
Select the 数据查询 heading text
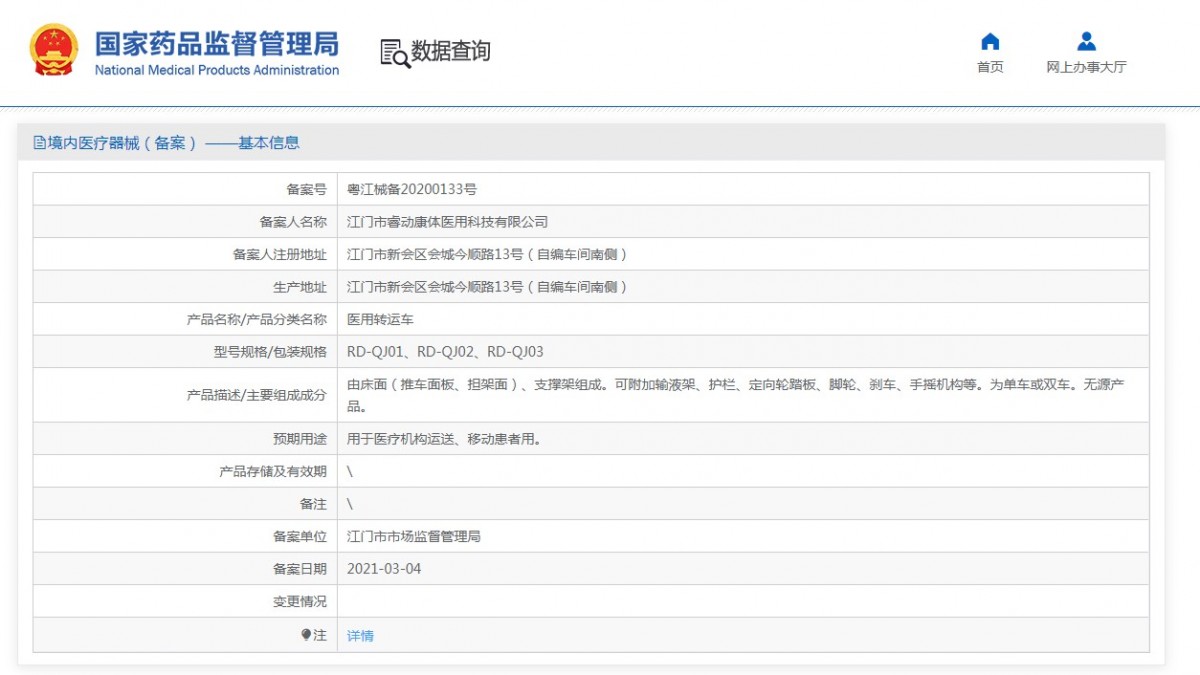(x=451, y=51)
